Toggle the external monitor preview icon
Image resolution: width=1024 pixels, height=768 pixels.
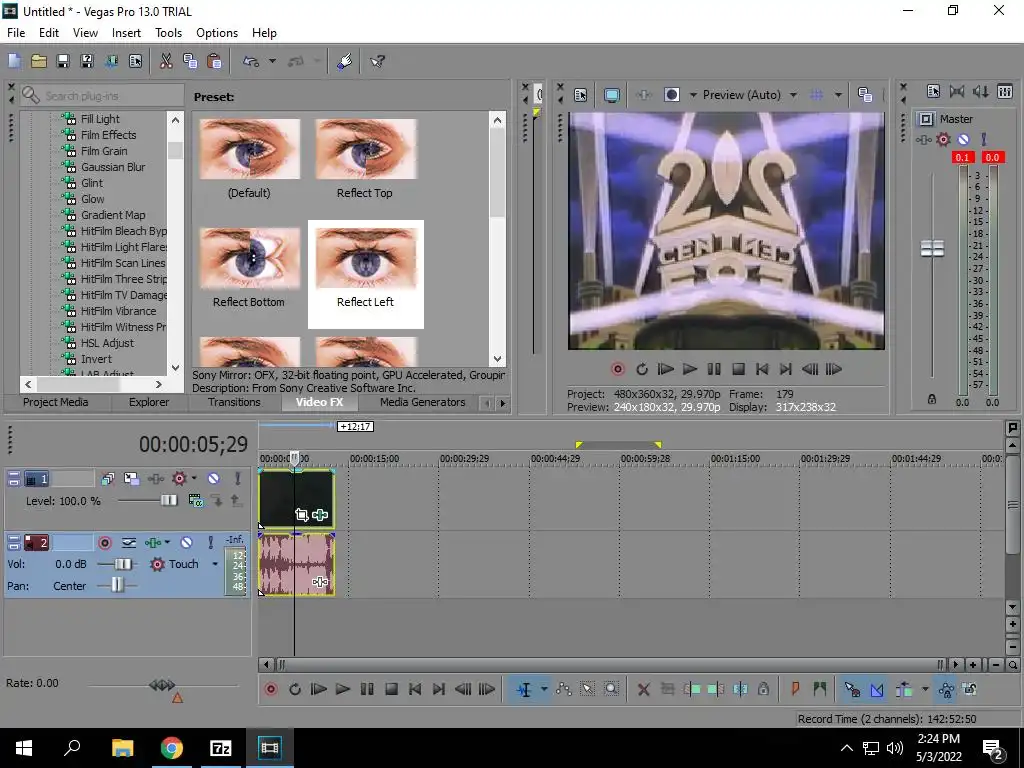(x=611, y=95)
